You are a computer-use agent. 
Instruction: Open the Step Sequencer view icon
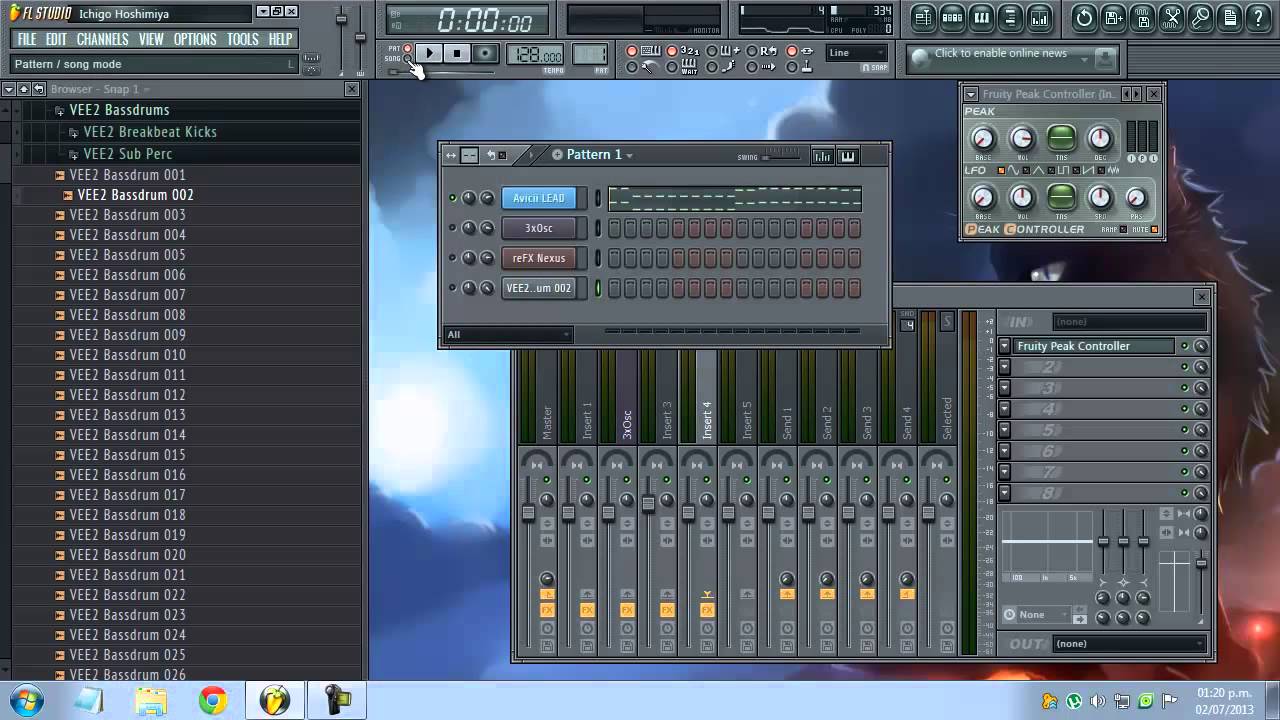[952, 17]
